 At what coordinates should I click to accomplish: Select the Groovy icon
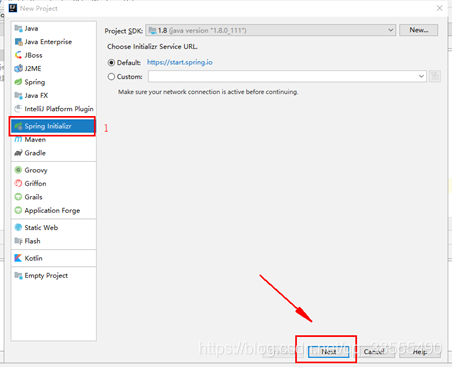coord(18,170)
